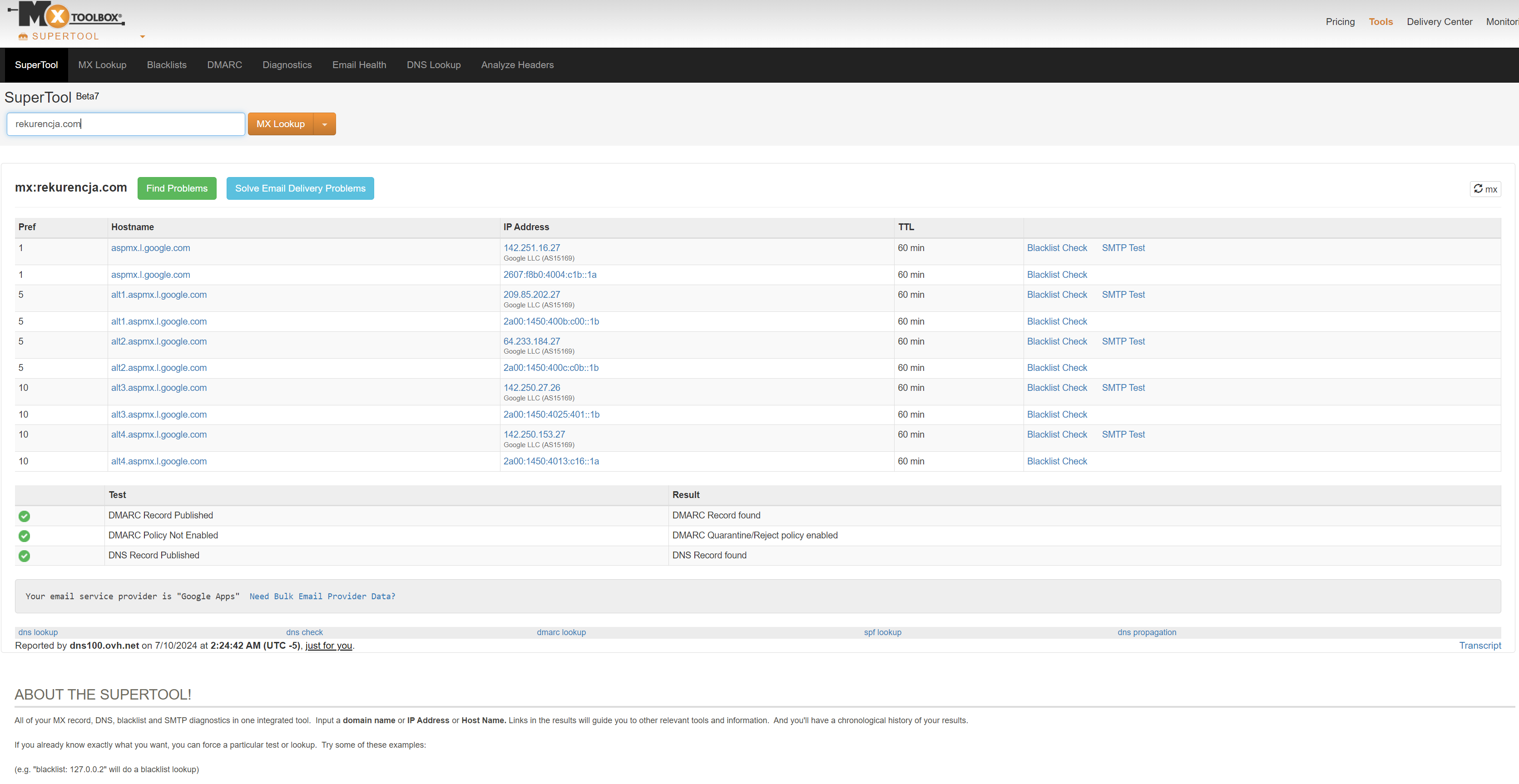This screenshot has width=1519, height=784.
Task: Click the 'just for you' link
Action: [328, 646]
